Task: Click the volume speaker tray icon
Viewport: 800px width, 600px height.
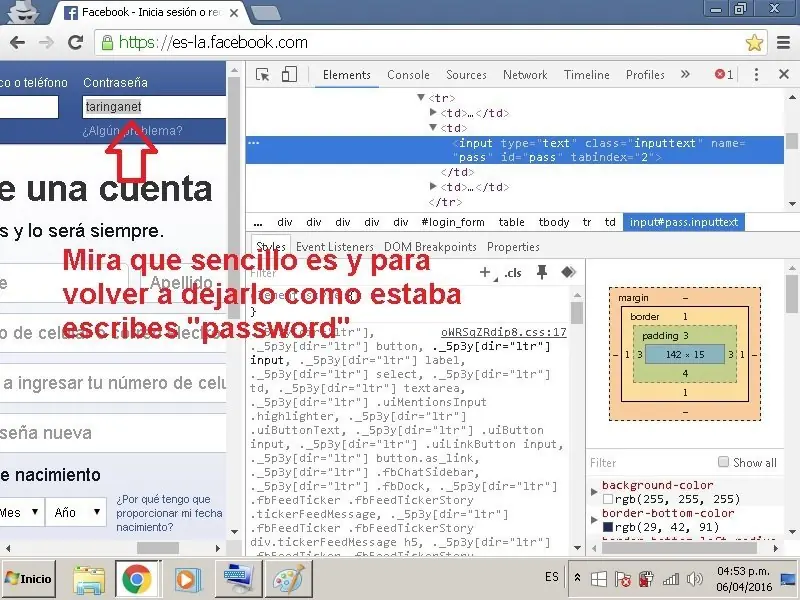Action: pyautogui.click(x=695, y=579)
